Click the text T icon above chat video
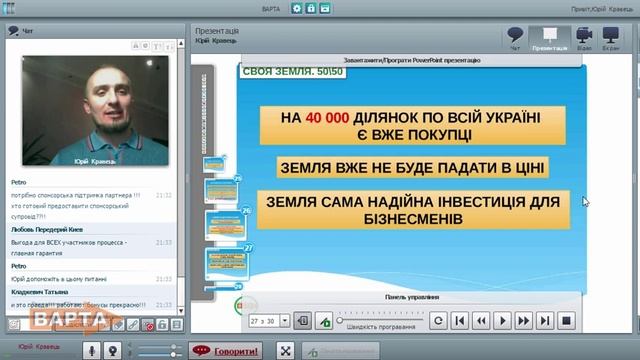The width and height of the screenshot is (640, 360). pyautogui.click(x=157, y=46)
